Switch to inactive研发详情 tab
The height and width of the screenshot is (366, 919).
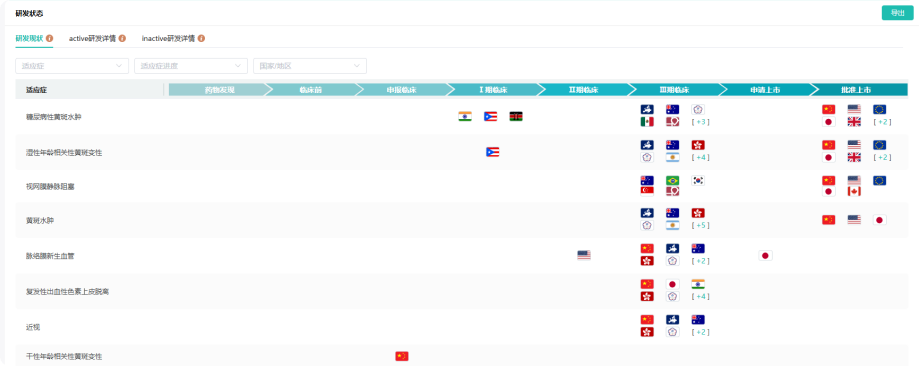tap(169, 38)
